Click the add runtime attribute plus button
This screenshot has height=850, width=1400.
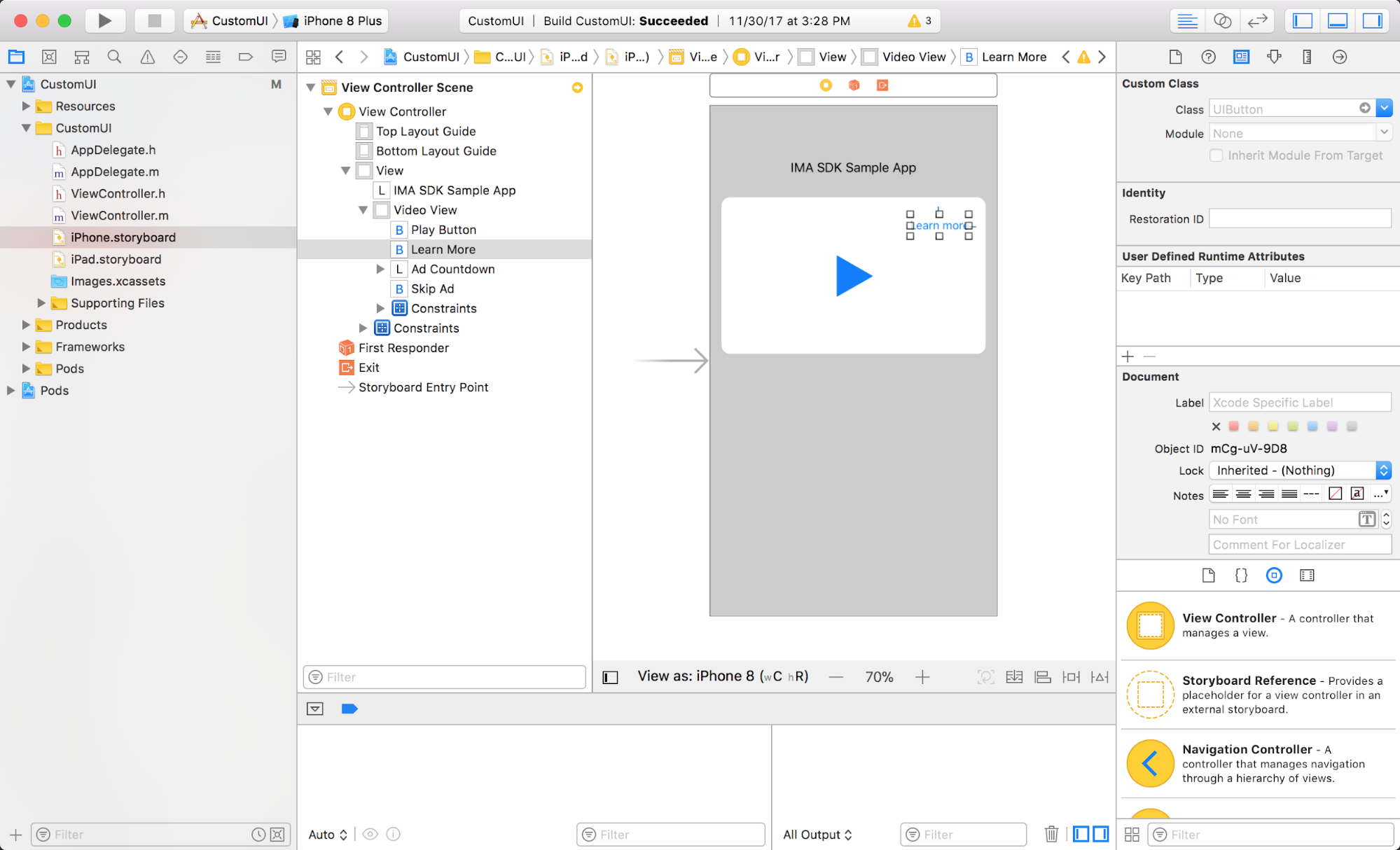click(x=1128, y=356)
